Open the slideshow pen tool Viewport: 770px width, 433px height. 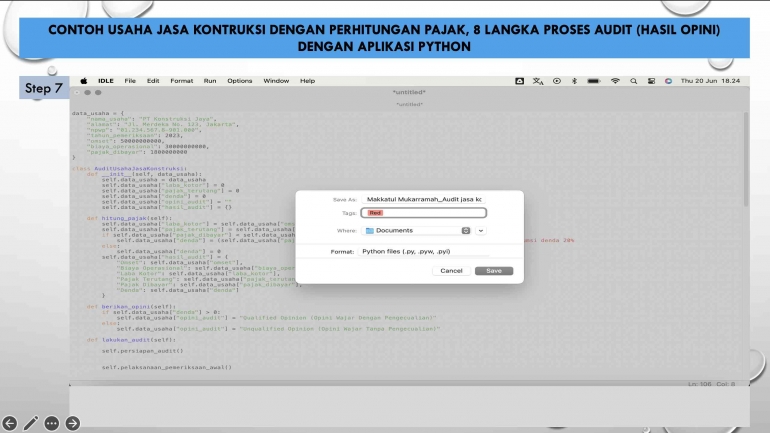(30, 423)
